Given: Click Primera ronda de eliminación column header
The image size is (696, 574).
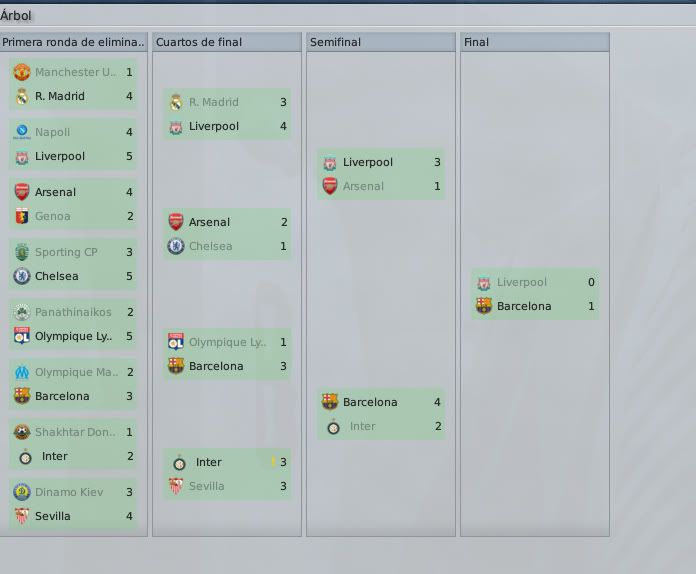Looking at the screenshot, I should tap(74, 42).
